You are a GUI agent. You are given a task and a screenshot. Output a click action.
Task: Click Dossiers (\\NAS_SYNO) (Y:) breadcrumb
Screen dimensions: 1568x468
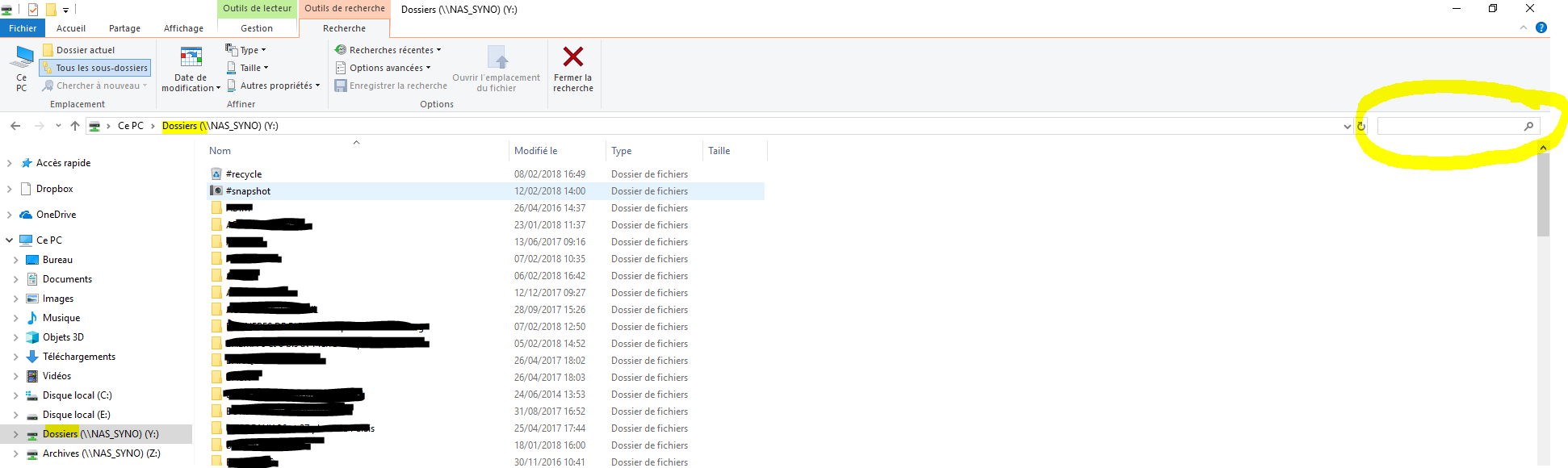pos(220,126)
